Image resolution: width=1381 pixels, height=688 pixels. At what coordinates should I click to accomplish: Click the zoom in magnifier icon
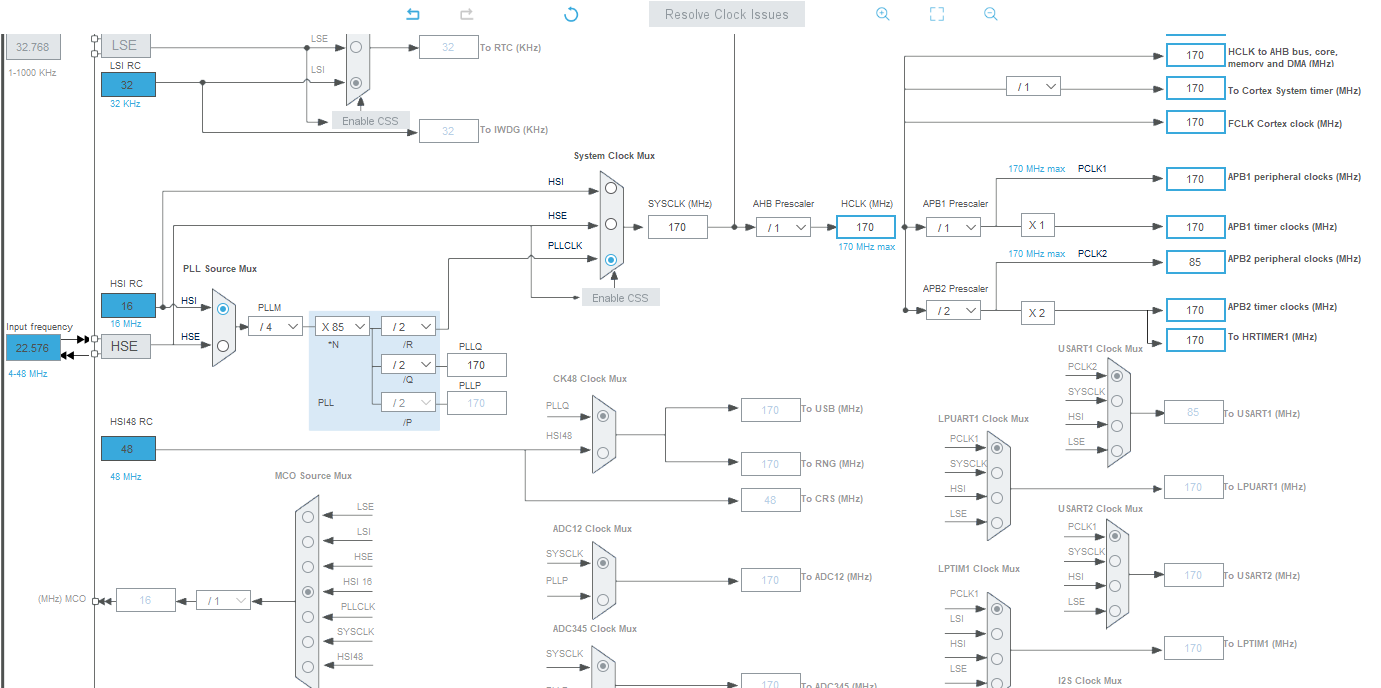[x=883, y=14]
